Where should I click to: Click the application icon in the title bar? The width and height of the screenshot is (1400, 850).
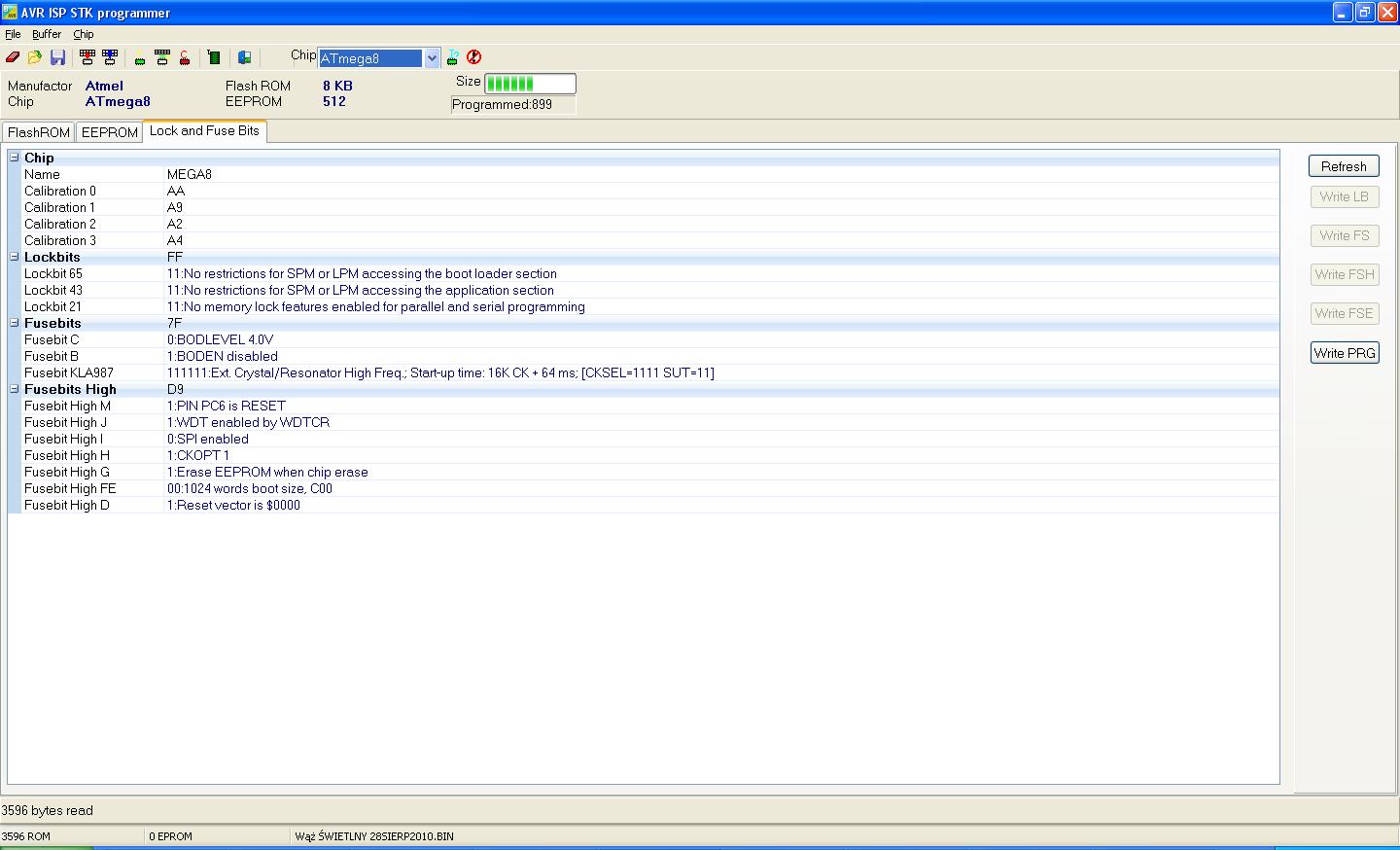10,12
